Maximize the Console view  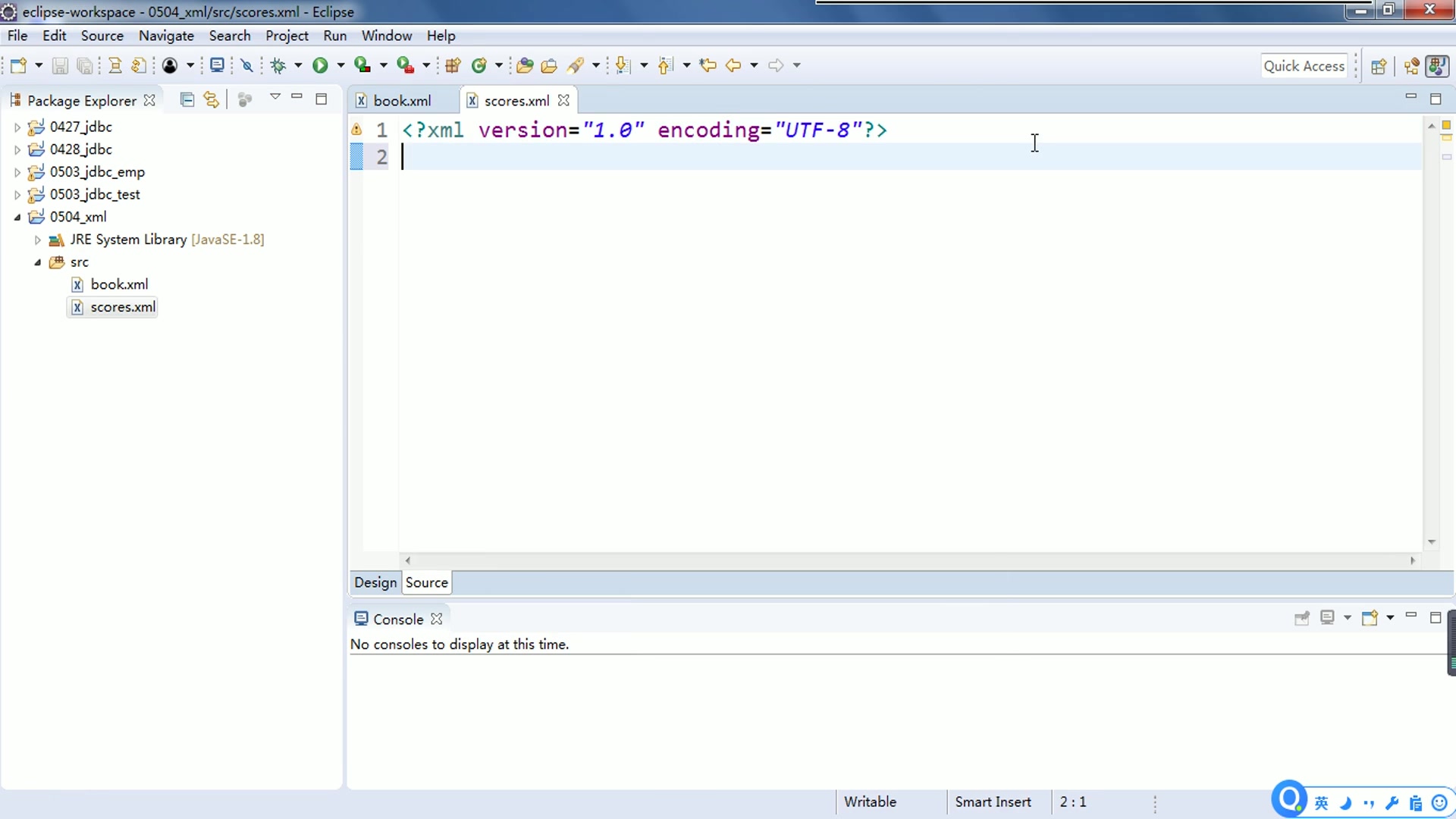coord(1436,618)
